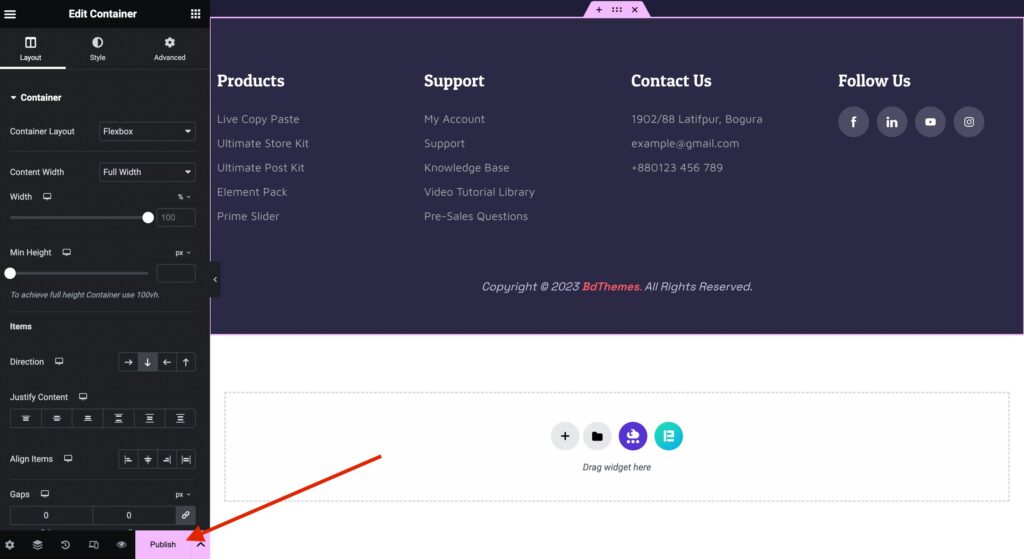Click the Width slider handle
This screenshot has height=559, width=1024.
click(x=148, y=217)
